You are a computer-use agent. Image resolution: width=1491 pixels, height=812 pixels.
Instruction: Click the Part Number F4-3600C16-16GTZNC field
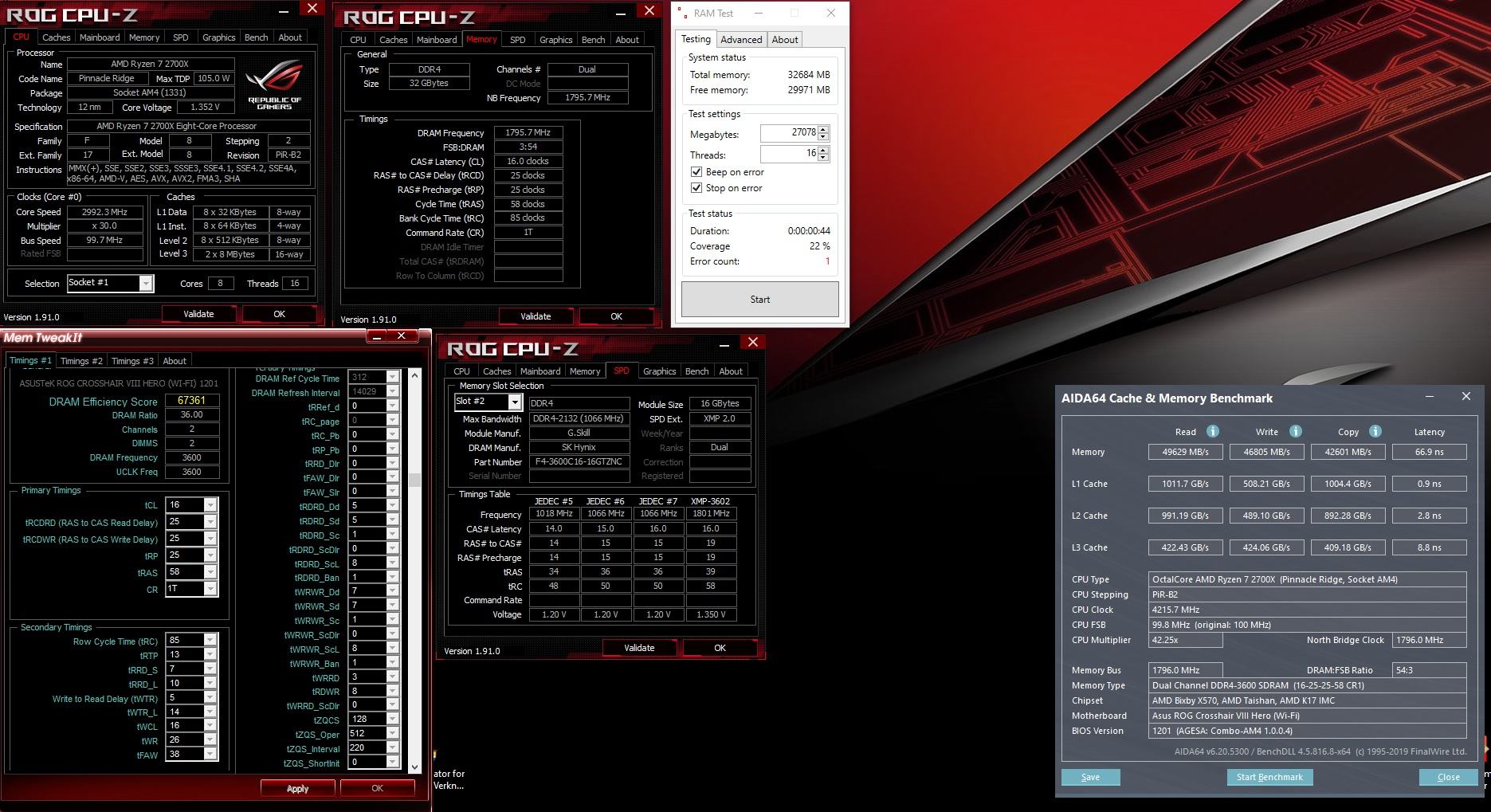click(x=579, y=462)
